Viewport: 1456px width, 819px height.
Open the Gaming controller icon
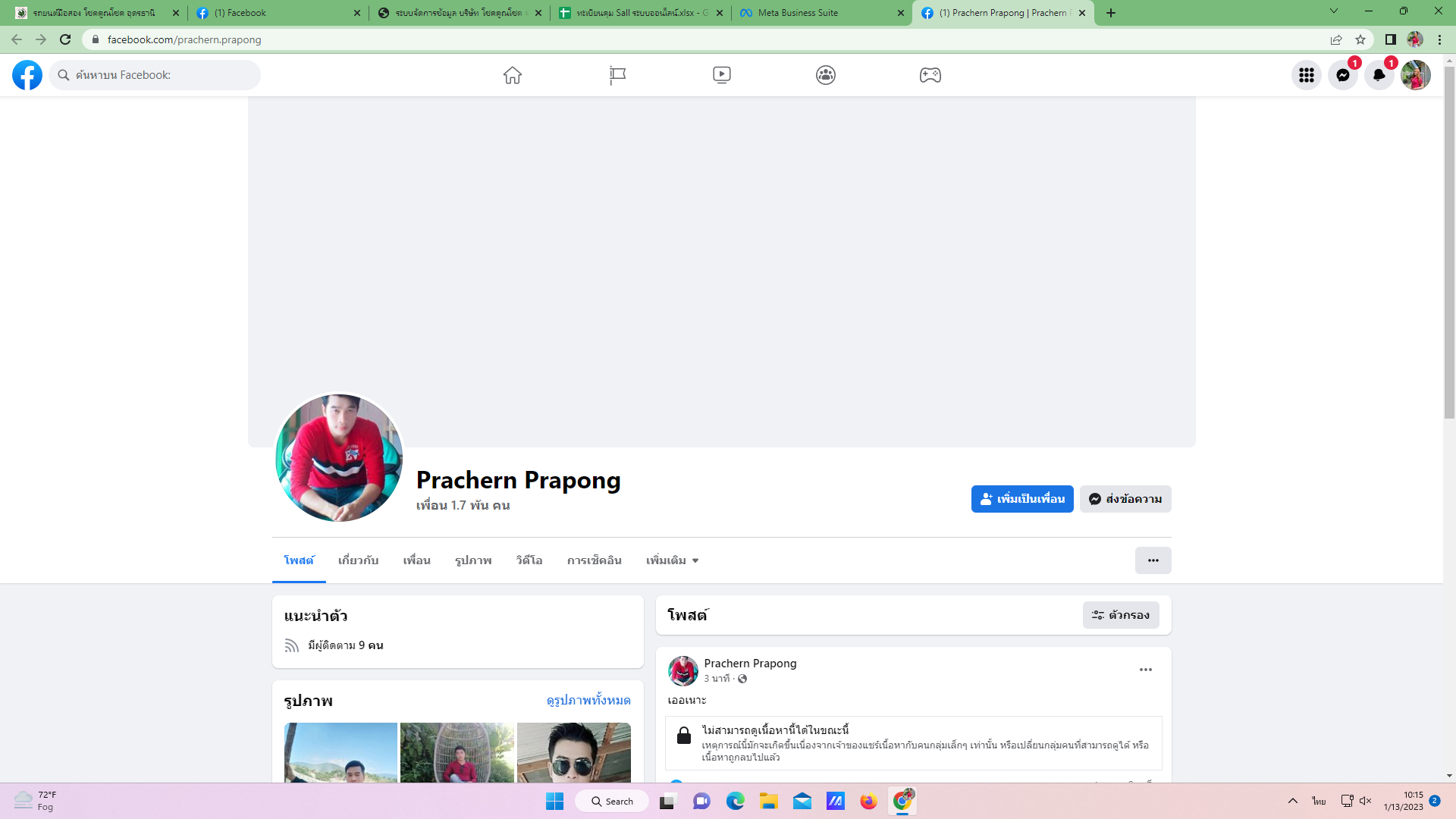(930, 75)
